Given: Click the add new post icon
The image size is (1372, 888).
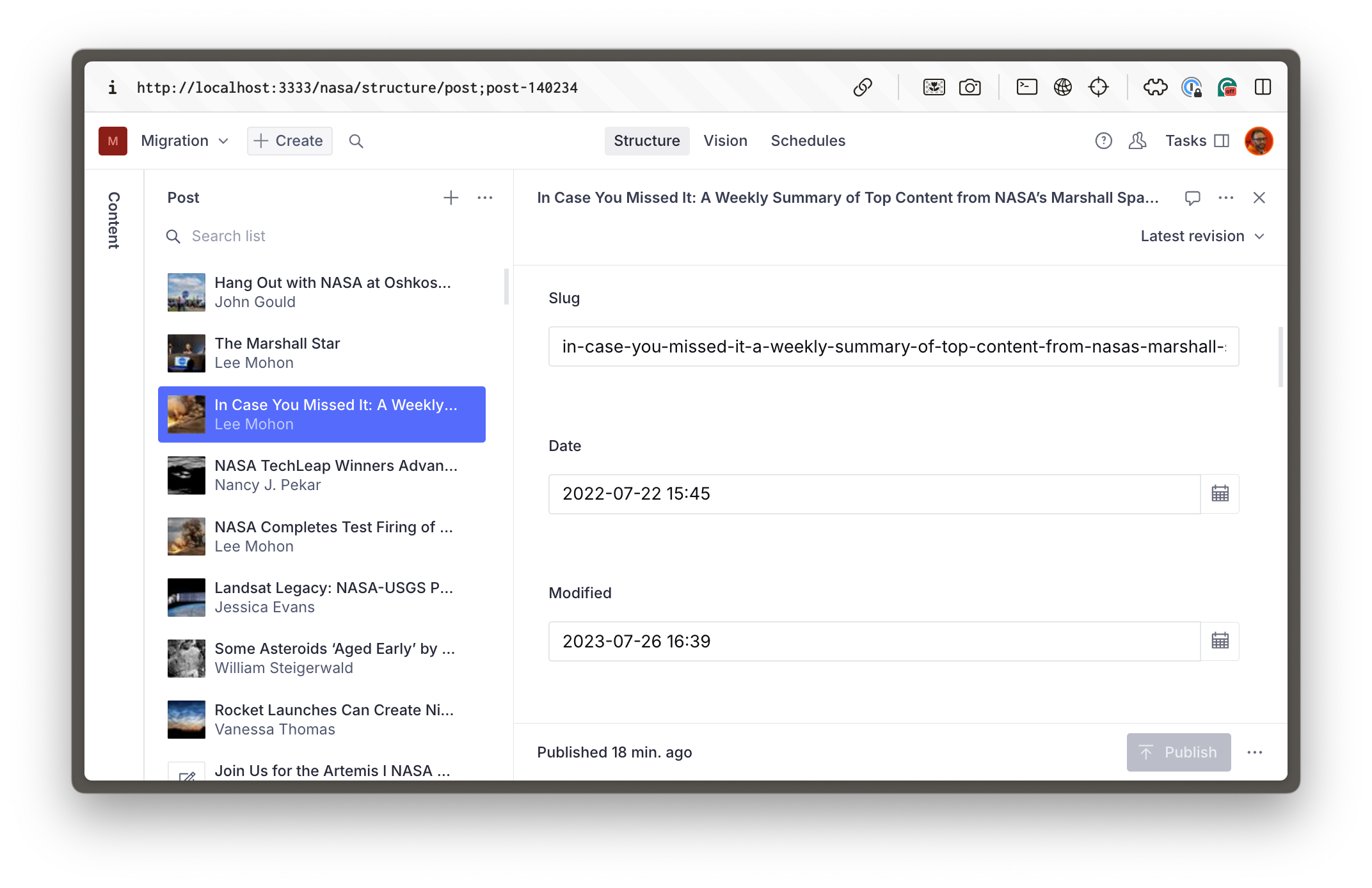Looking at the screenshot, I should tap(449, 197).
